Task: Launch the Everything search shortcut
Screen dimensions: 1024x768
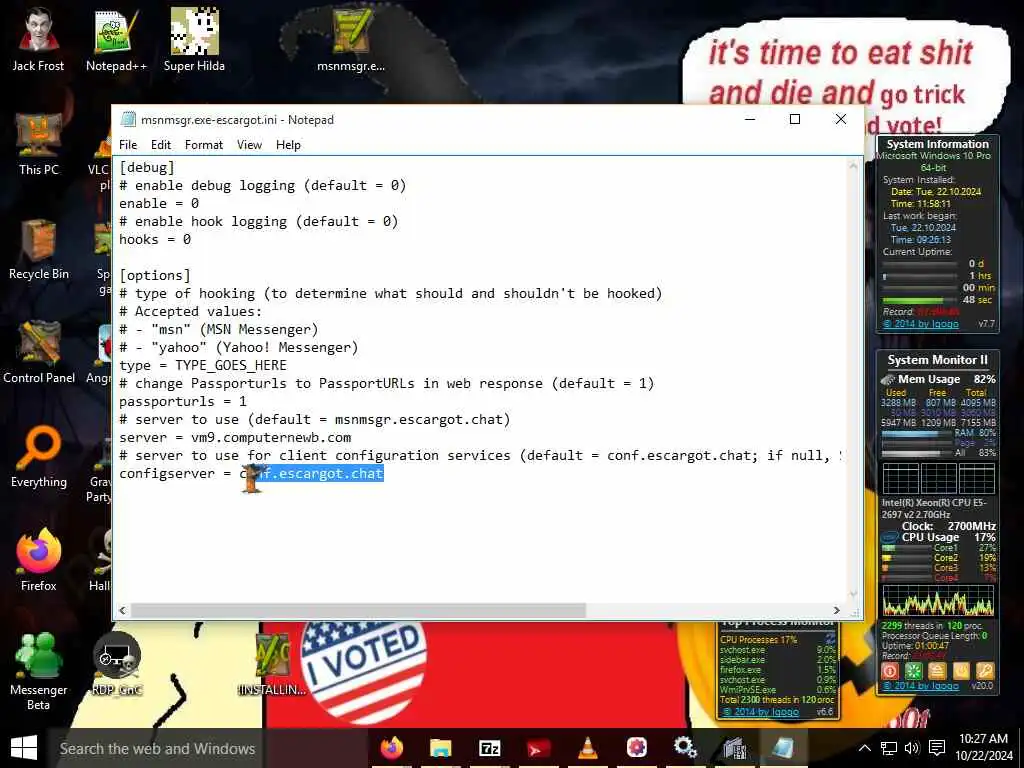Action: coord(39,456)
